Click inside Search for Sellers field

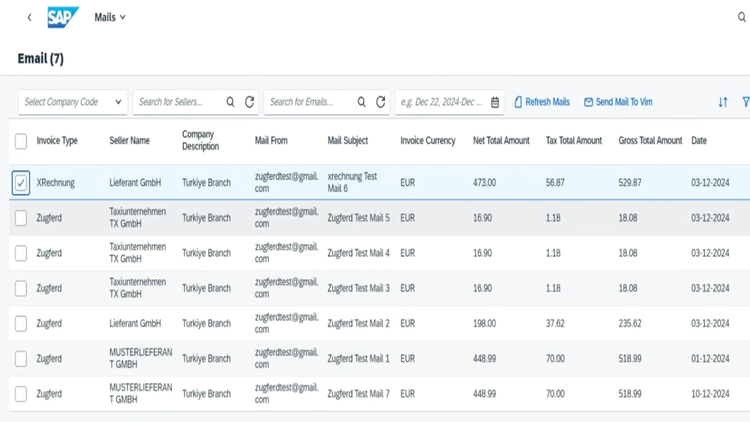pos(178,102)
